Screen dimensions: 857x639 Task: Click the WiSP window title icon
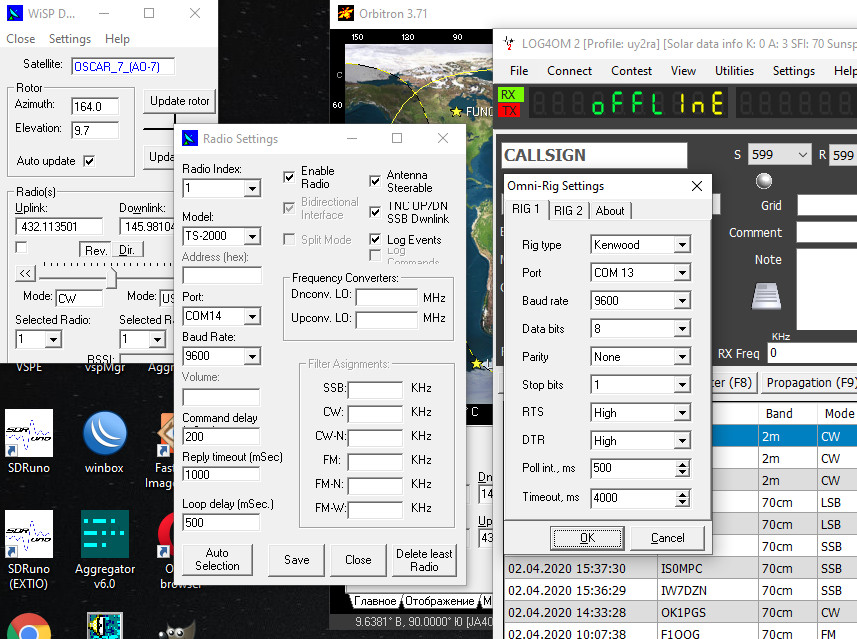click(15, 13)
